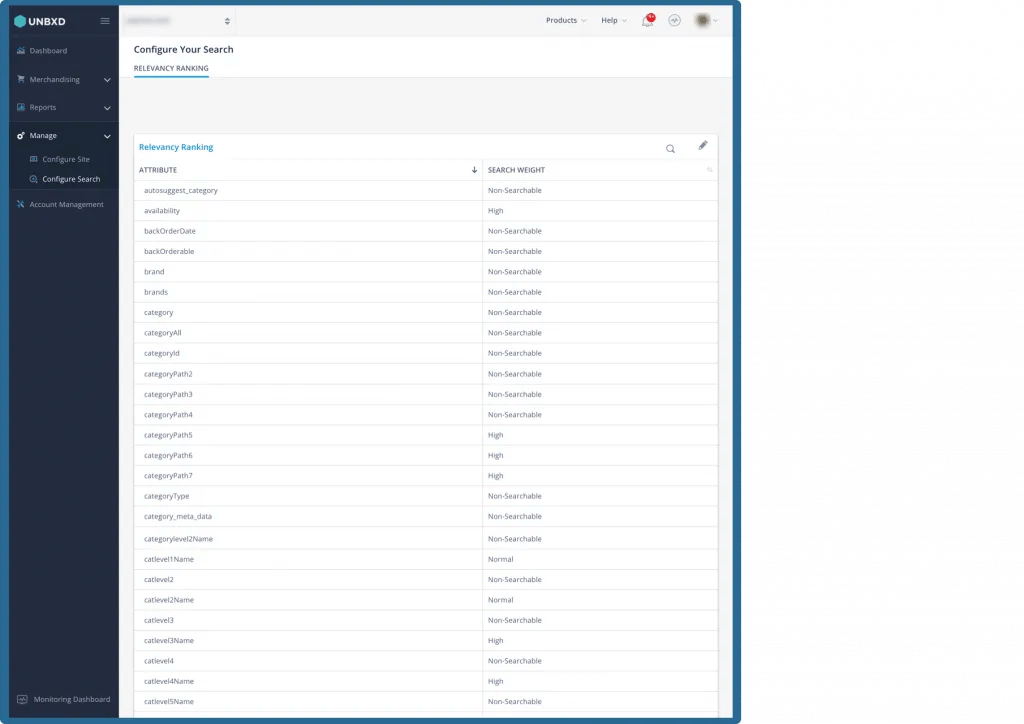1024x724 pixels.
Task: Open the site selector dropdown
Action: [x=178, y=21]
